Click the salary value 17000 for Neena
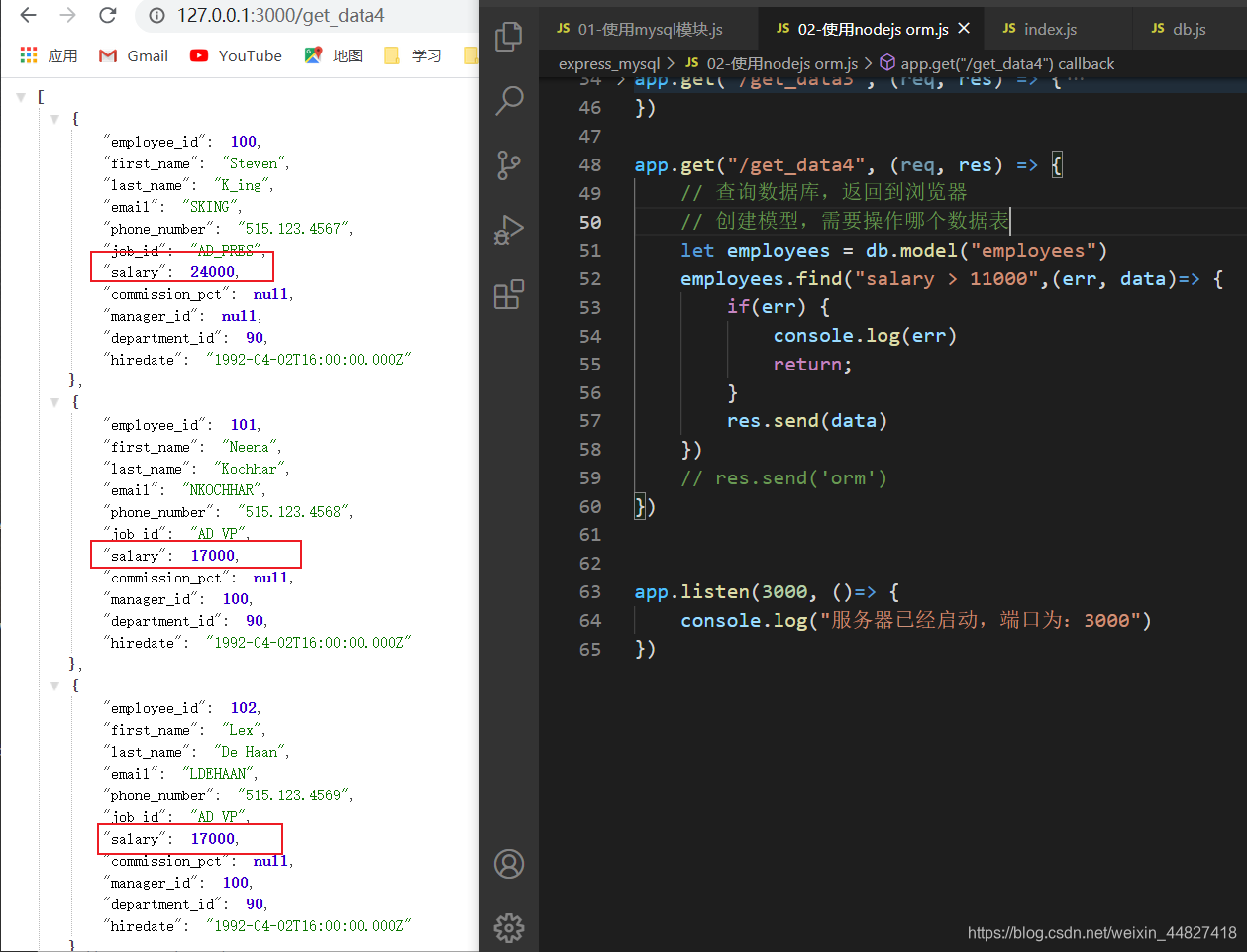Viewport: 1247px width, 952px height. pyautogui.click(x=213, y=556)
